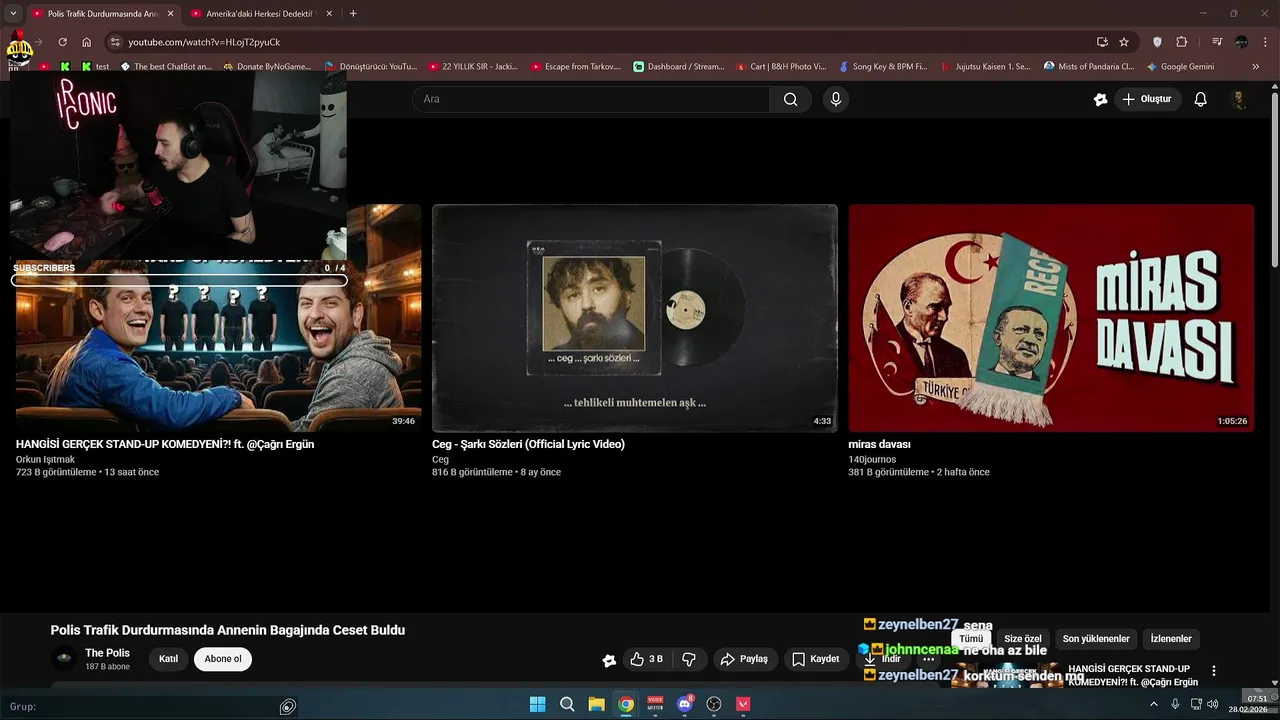Open The Polis channel name link
1280x720 pixels.
point(107,653)
